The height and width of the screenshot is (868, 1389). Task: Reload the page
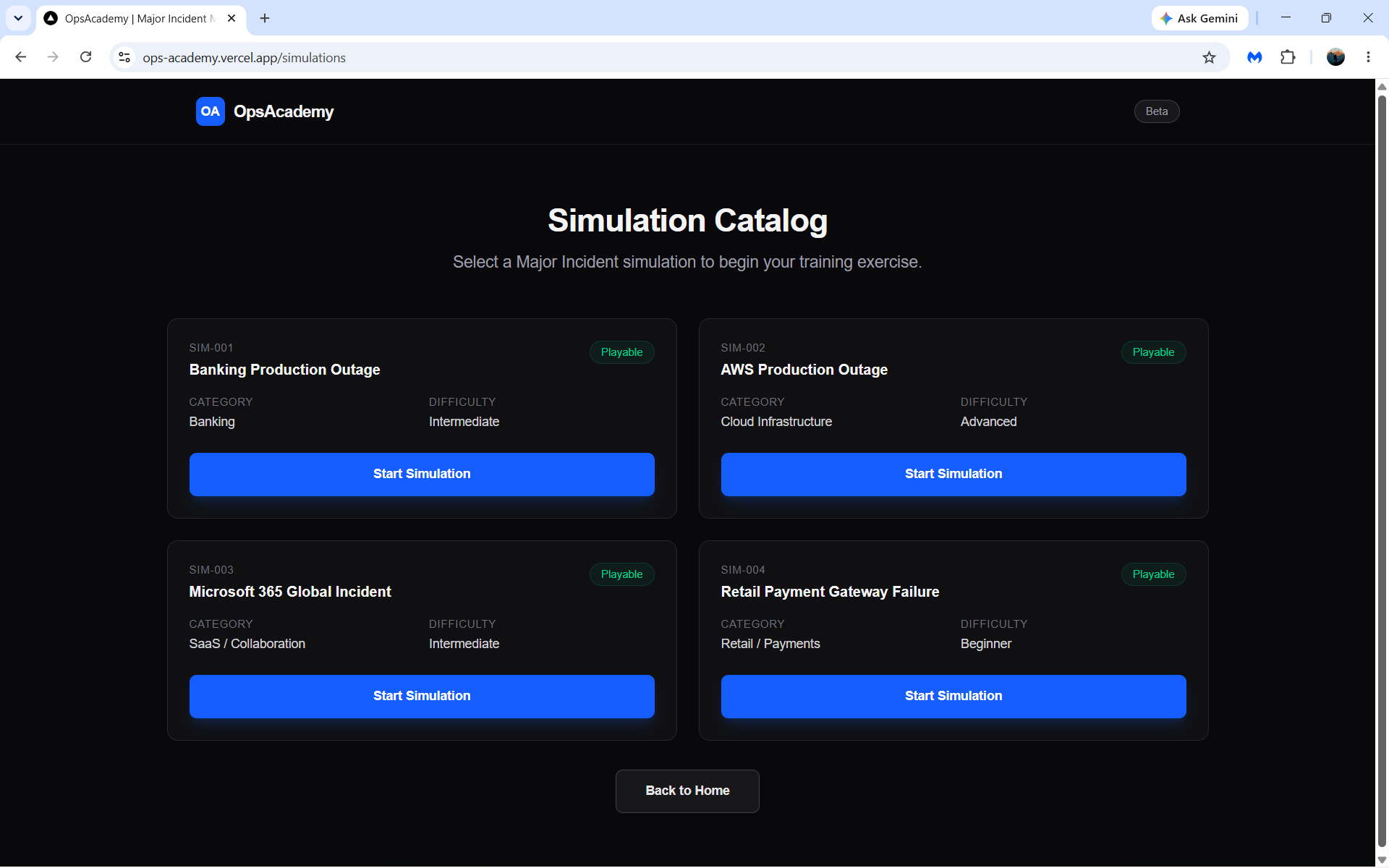click(85, 57)
